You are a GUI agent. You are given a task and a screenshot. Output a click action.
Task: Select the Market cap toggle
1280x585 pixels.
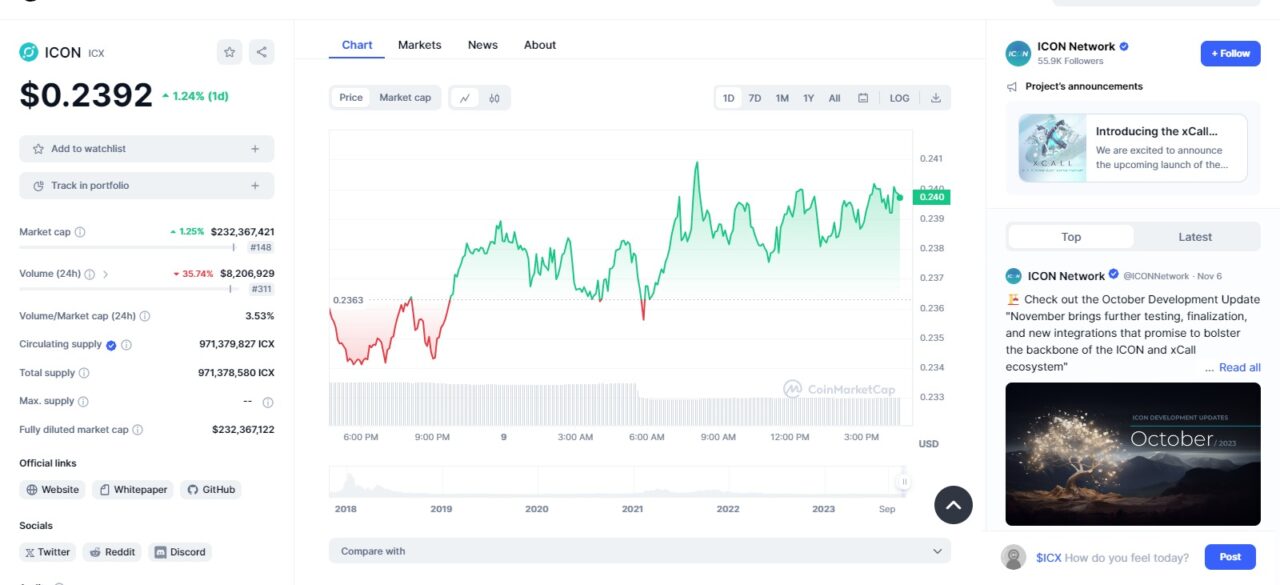pyautogui.click(x=405, y=98)
